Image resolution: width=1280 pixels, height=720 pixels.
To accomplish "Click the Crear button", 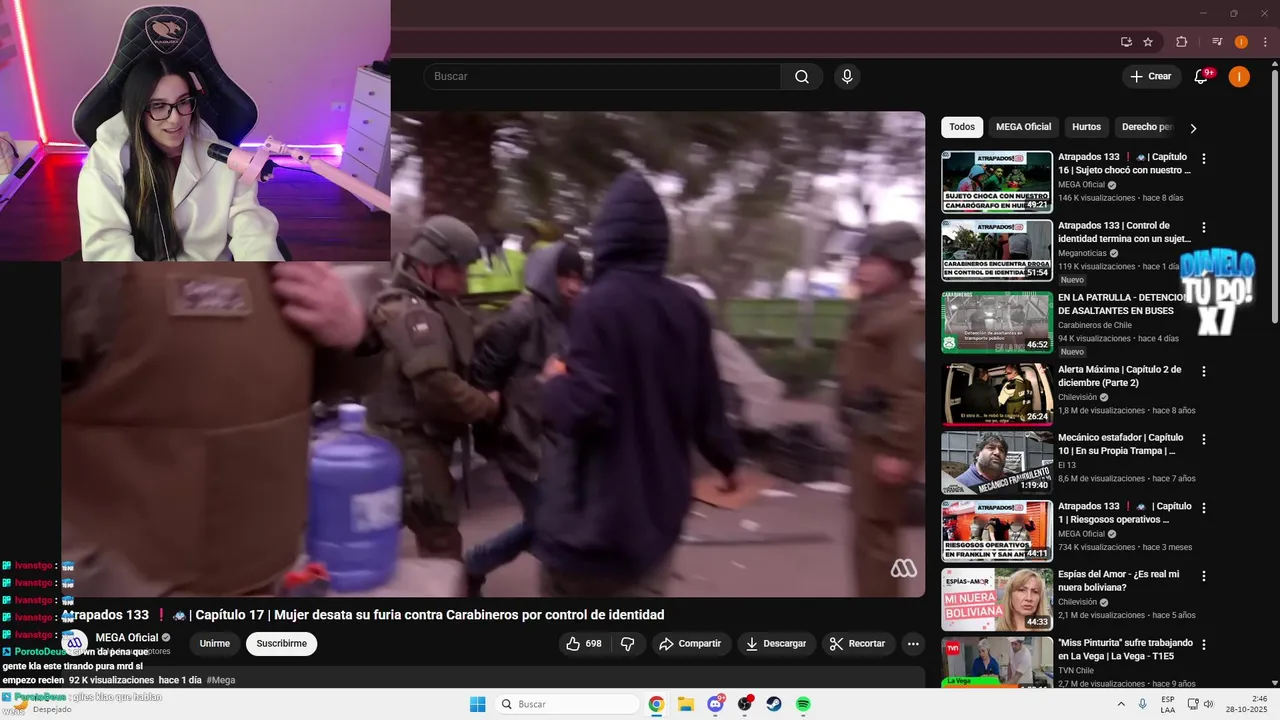I will coord(1150,77).
